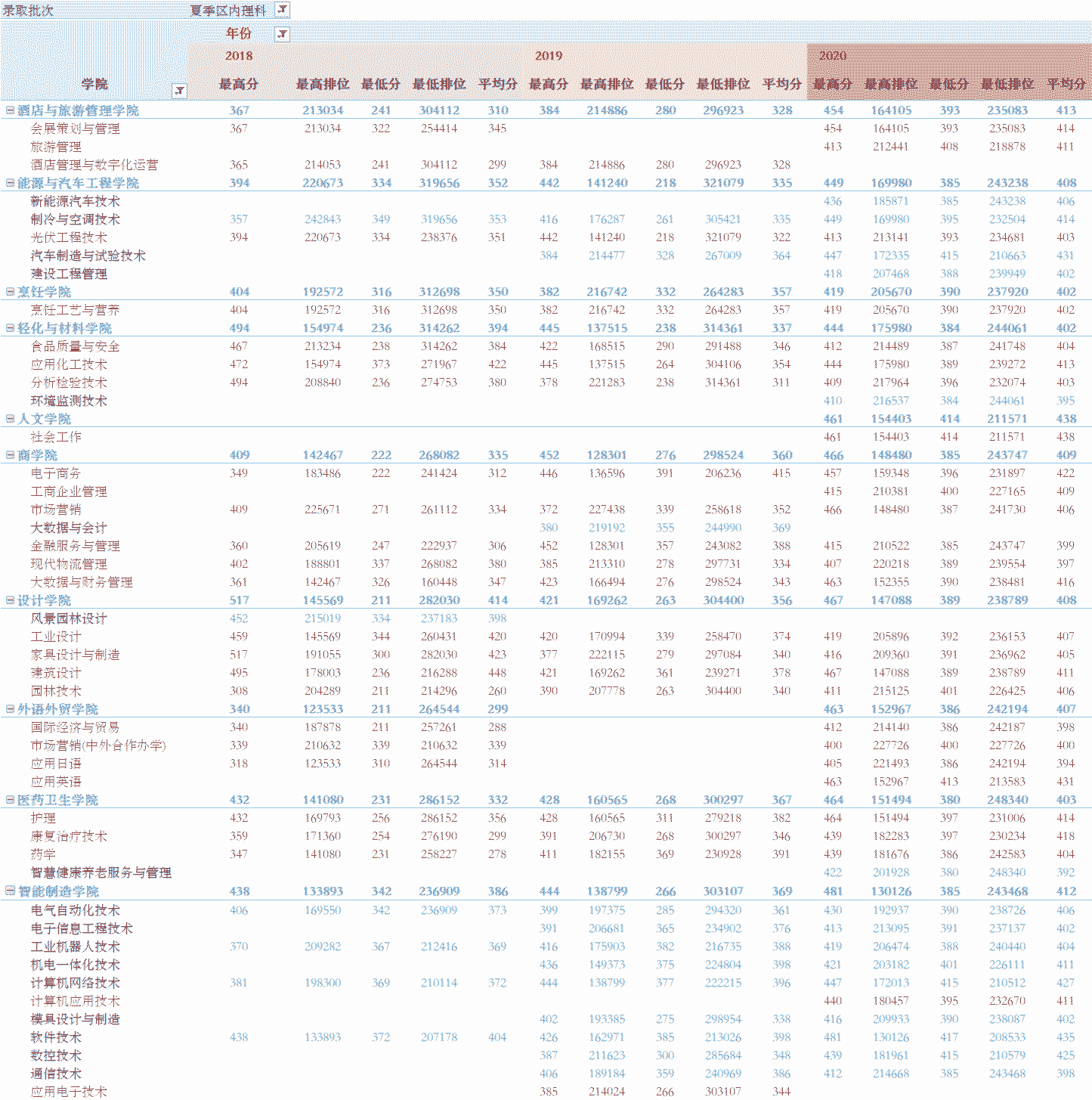
Task: Select the 环境监测技术 row label
Action: [x=69, y=401]
